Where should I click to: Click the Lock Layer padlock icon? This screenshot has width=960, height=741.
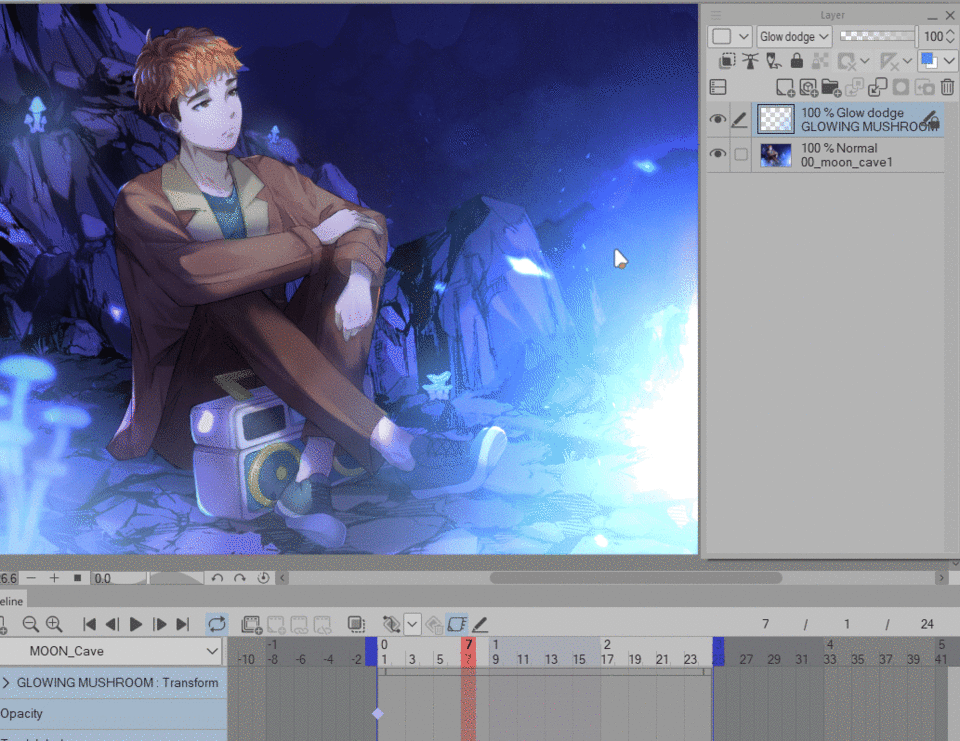796,62
